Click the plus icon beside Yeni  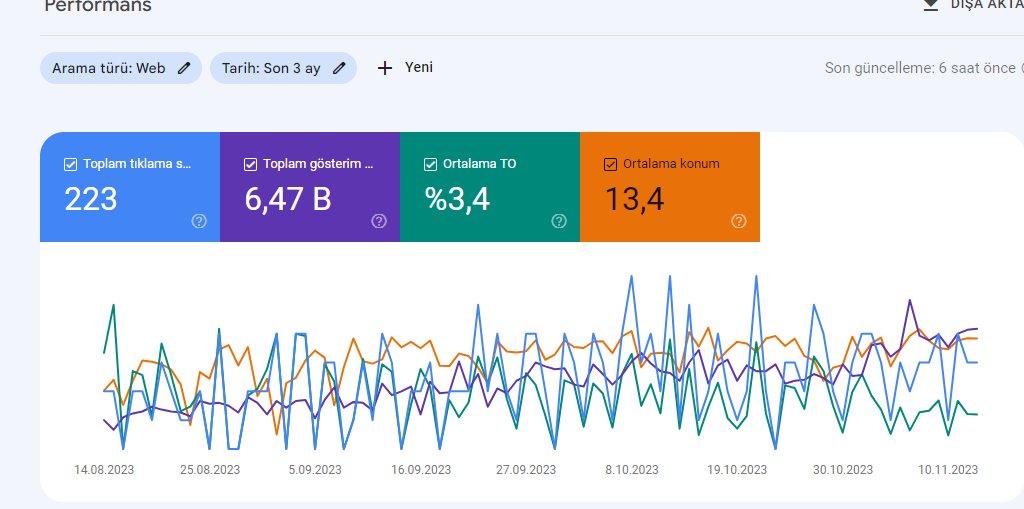(385, 68)
